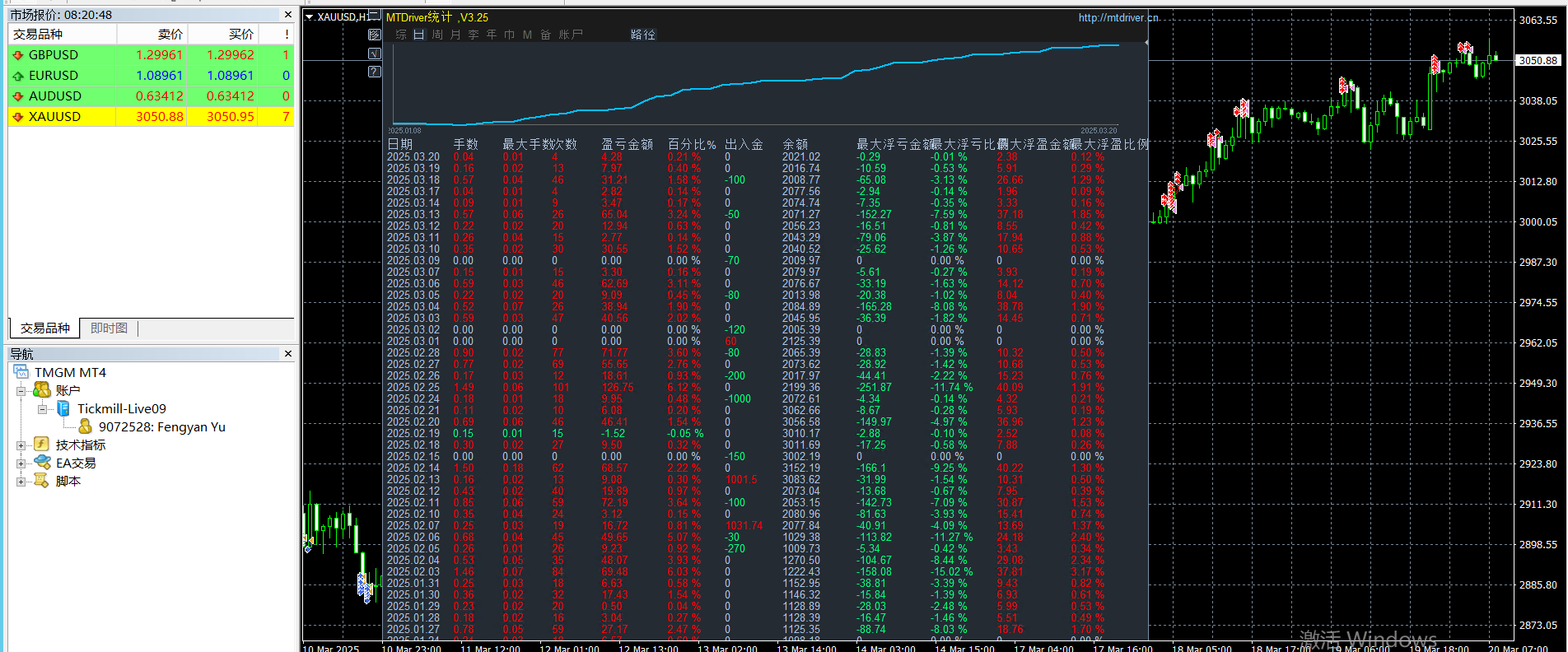The height and width of the screenshot is (652, 1568).
Task: Click the MTDriver checkmark (√) side button
Action: click(x=375, y=54)
